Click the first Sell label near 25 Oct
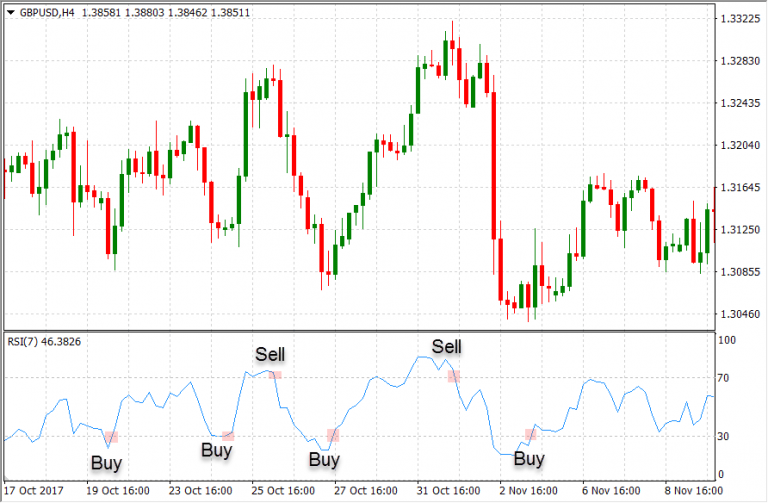 270,354
